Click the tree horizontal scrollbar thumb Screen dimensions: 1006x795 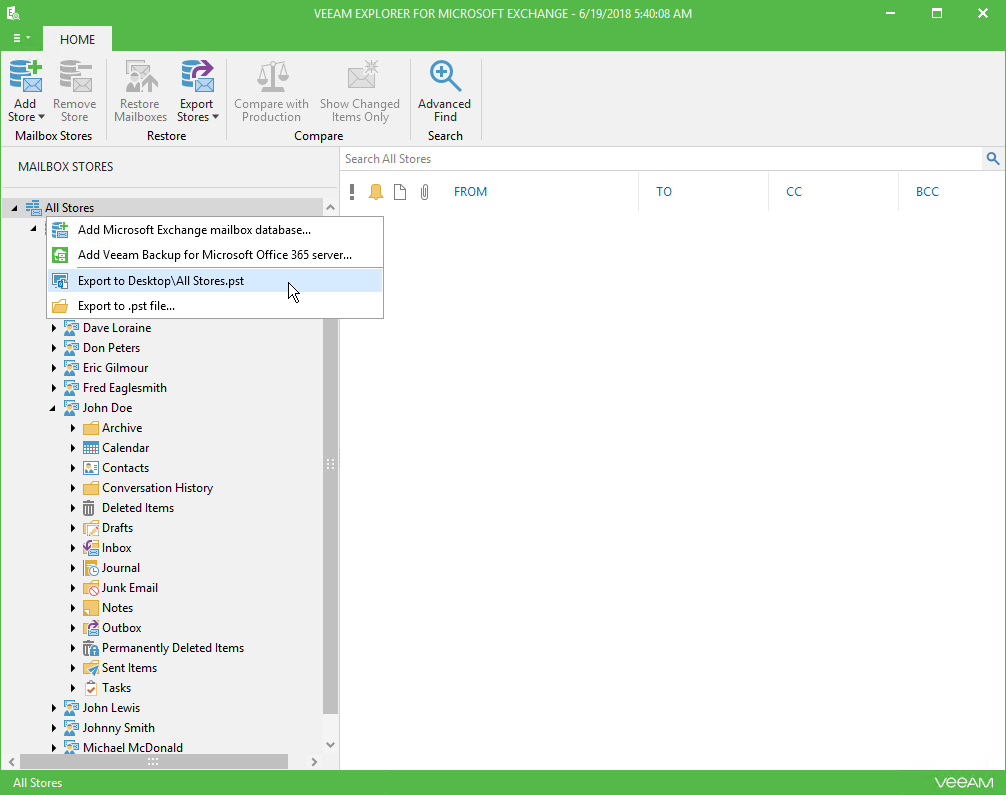point(153,762)
